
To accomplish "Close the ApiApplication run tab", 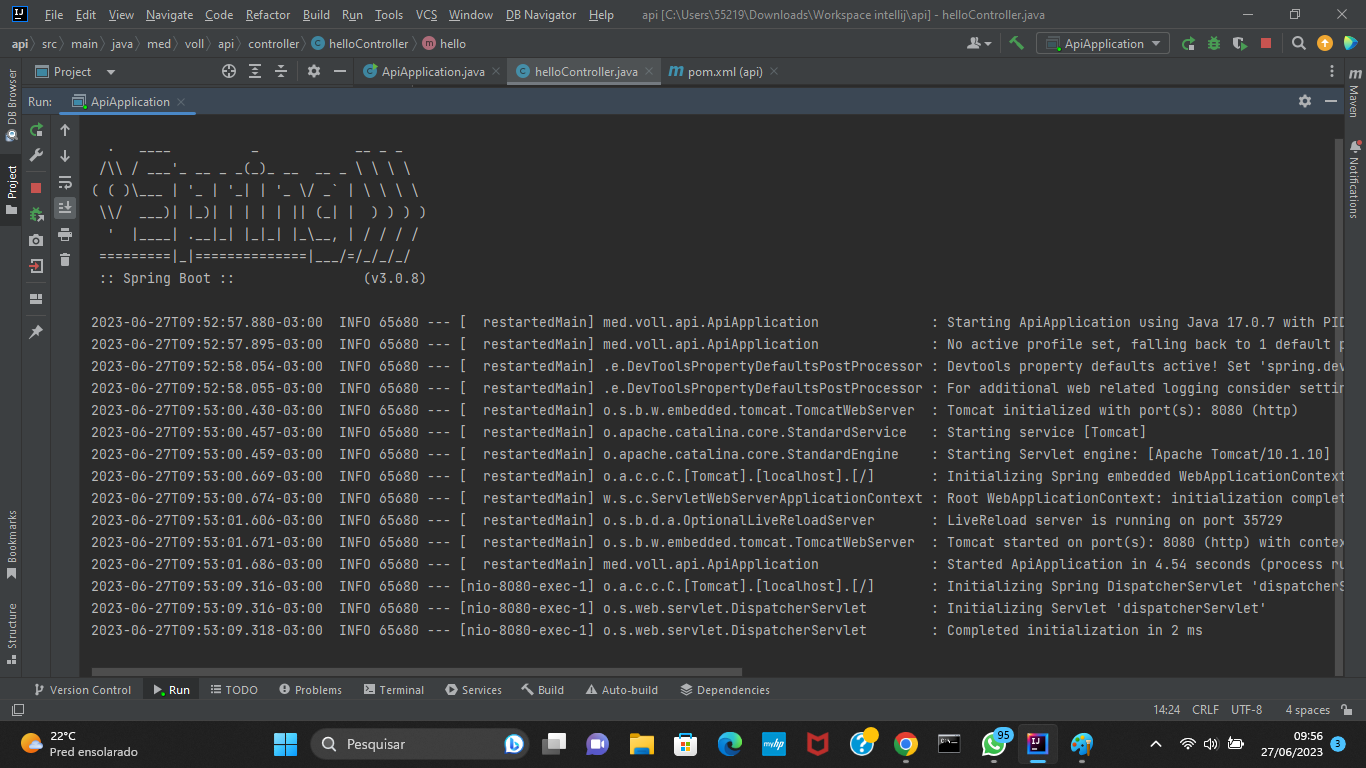I will [181, 102].
